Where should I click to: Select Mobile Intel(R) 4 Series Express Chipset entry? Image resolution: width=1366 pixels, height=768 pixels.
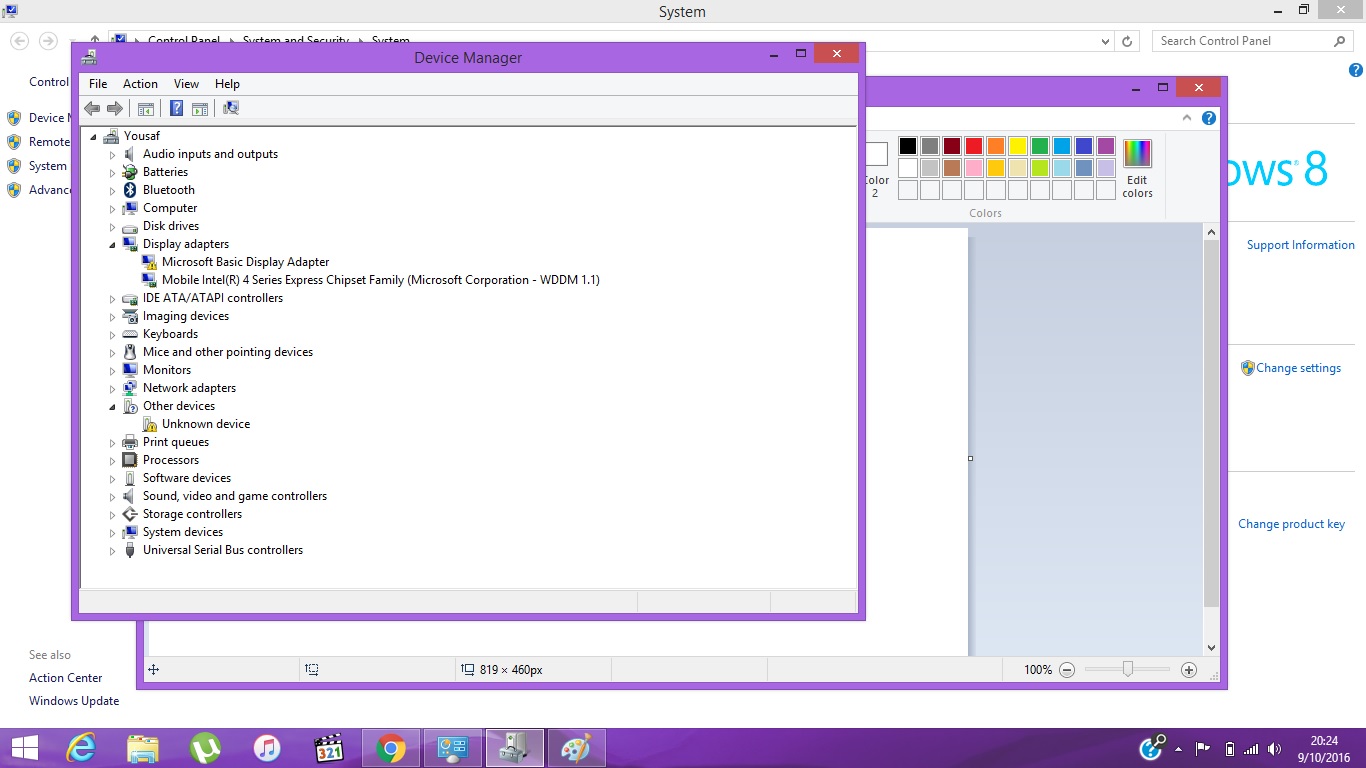click(x=380, y=280)
